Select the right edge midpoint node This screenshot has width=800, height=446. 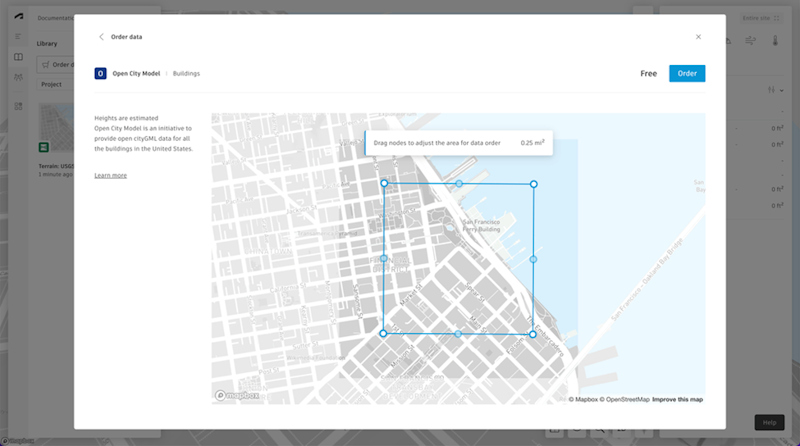point(533,259)
